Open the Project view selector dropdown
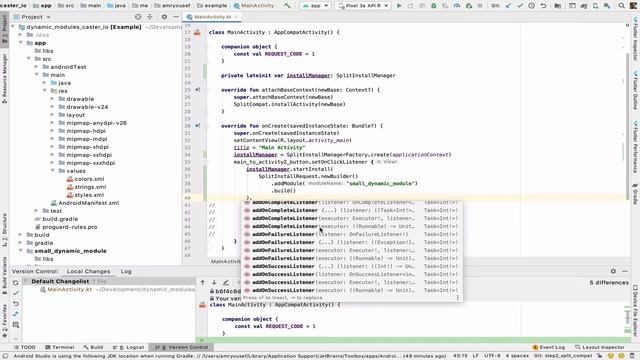The image size is (640, 360). pos(32,17)
